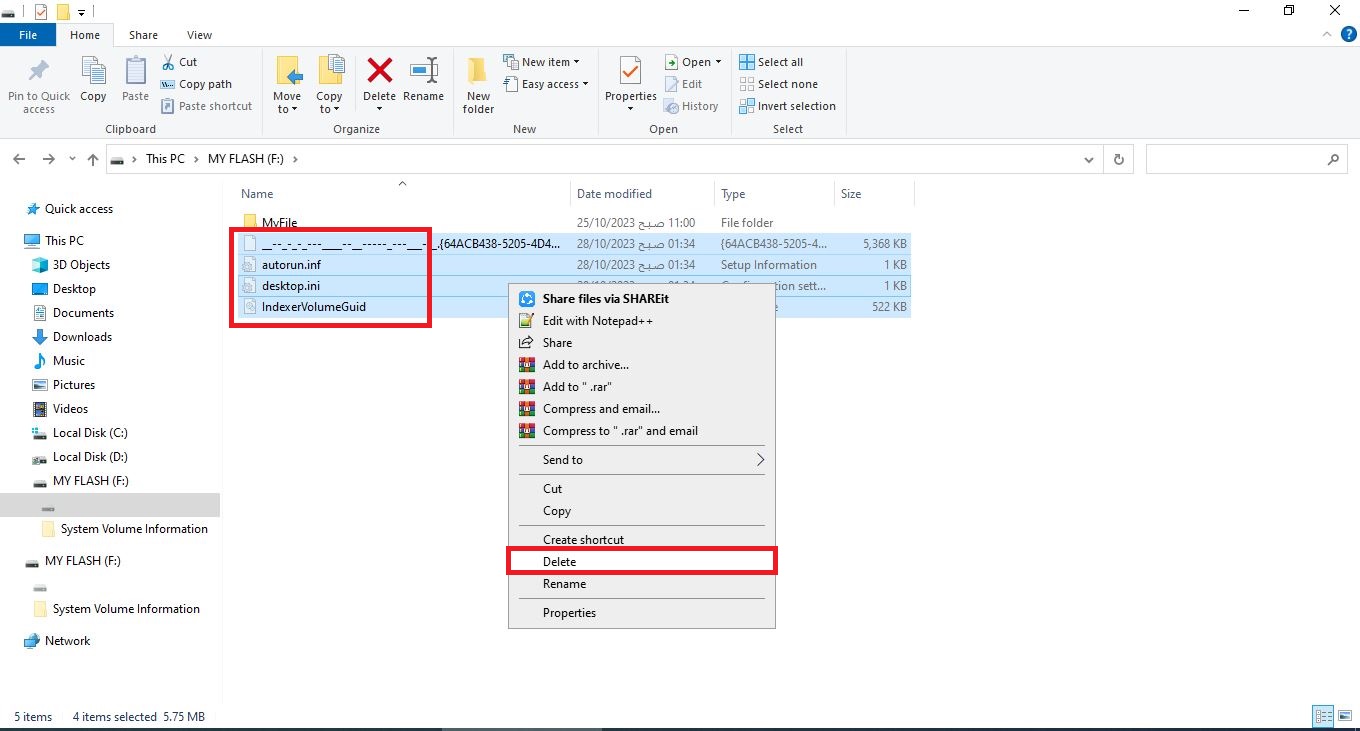Click Select all in ribbon
This screenshot has width=1360, height=731.
(779, 62)
